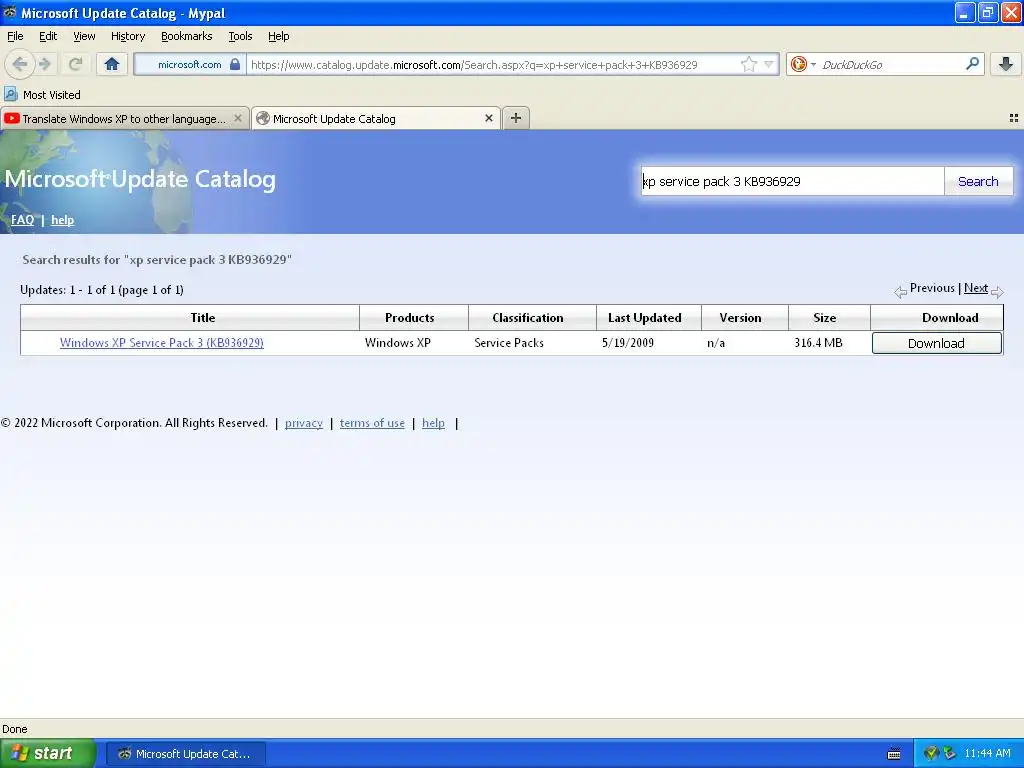Click the address bar URL field
1024x768 pixels.
click(493, 65)
